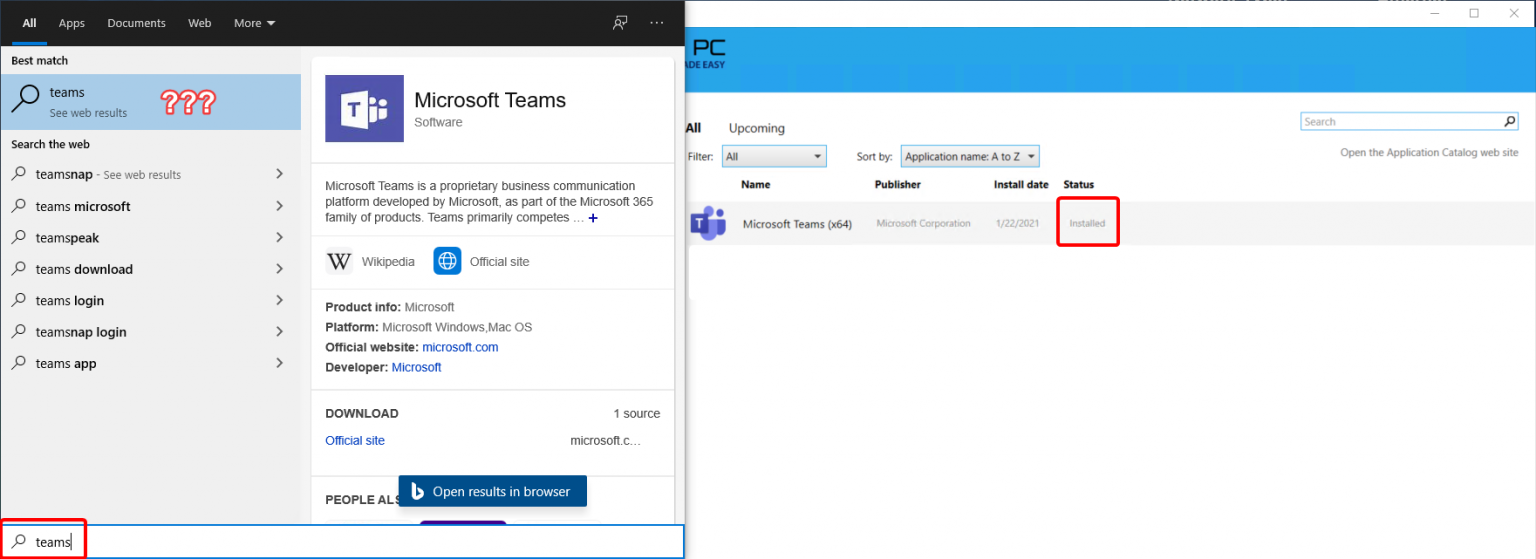1536x559 pixels.
Task: Expand the teams login suggestion arrow
Action: [x=279, y=300]
